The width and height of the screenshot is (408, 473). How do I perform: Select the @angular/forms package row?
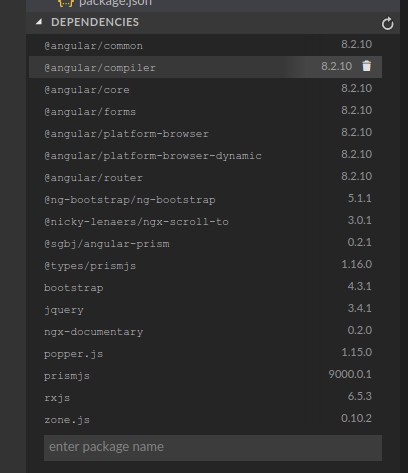pyautogui.click(x=205, y=111)
